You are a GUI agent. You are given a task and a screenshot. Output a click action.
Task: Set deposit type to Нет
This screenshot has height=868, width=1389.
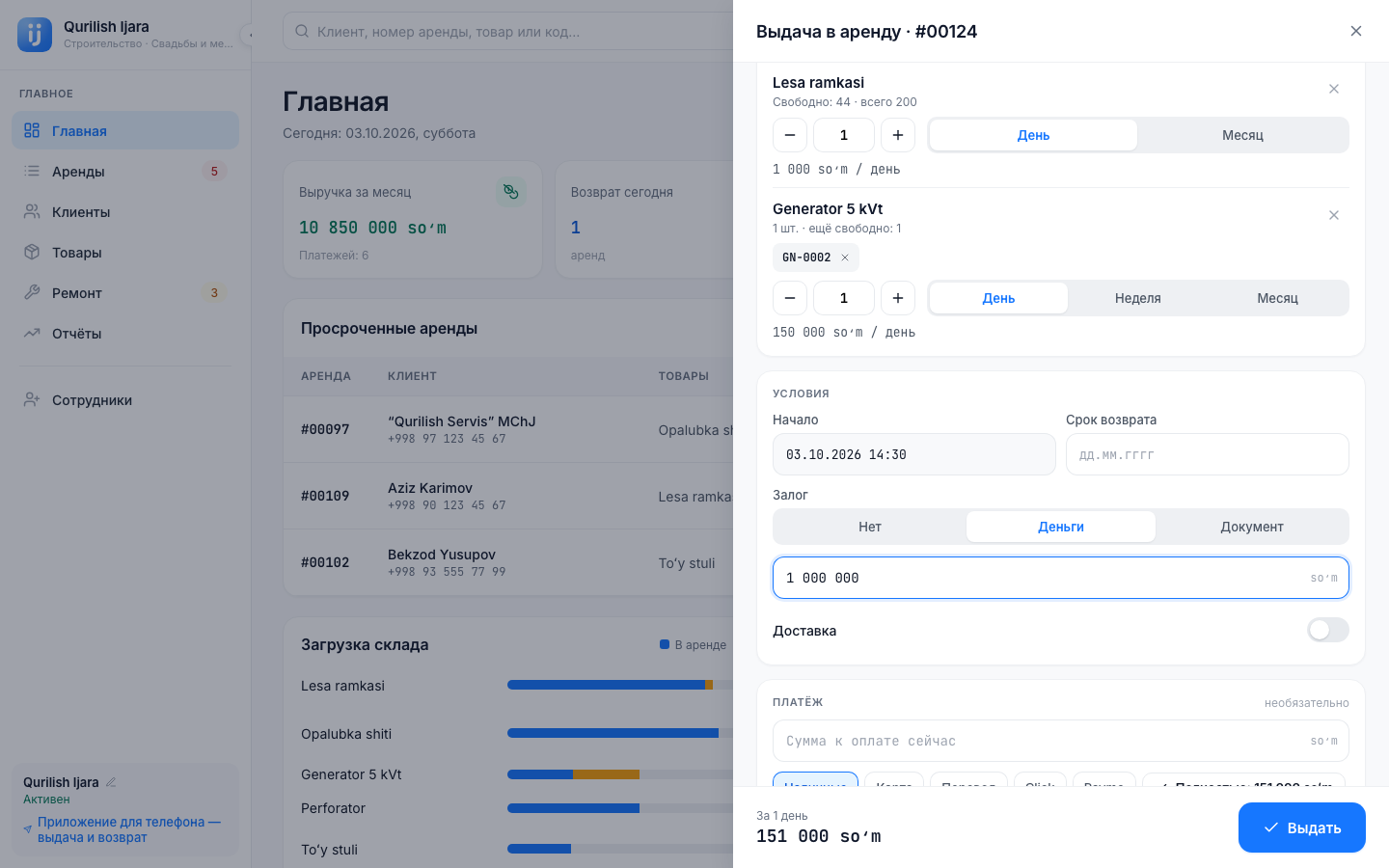(x=870, y=527)
